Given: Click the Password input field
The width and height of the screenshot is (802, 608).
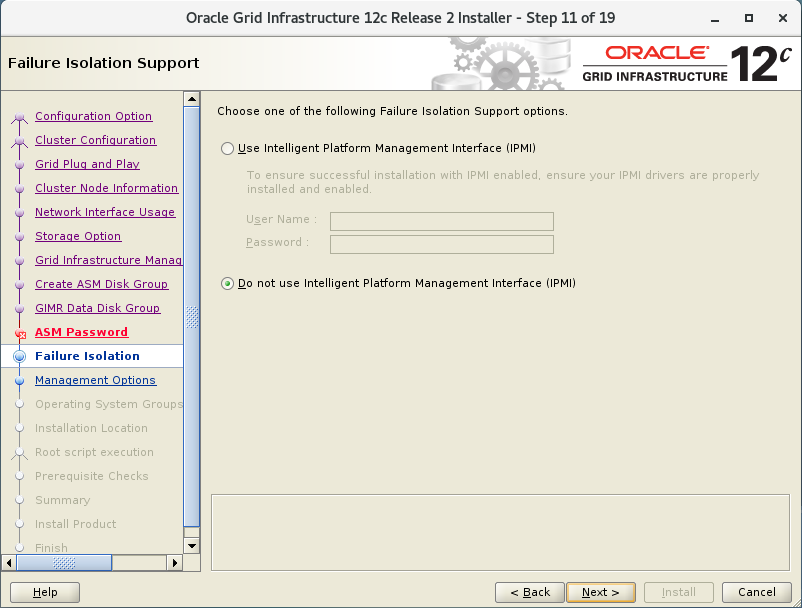Looking at the screenshot, I should [441, 244].
